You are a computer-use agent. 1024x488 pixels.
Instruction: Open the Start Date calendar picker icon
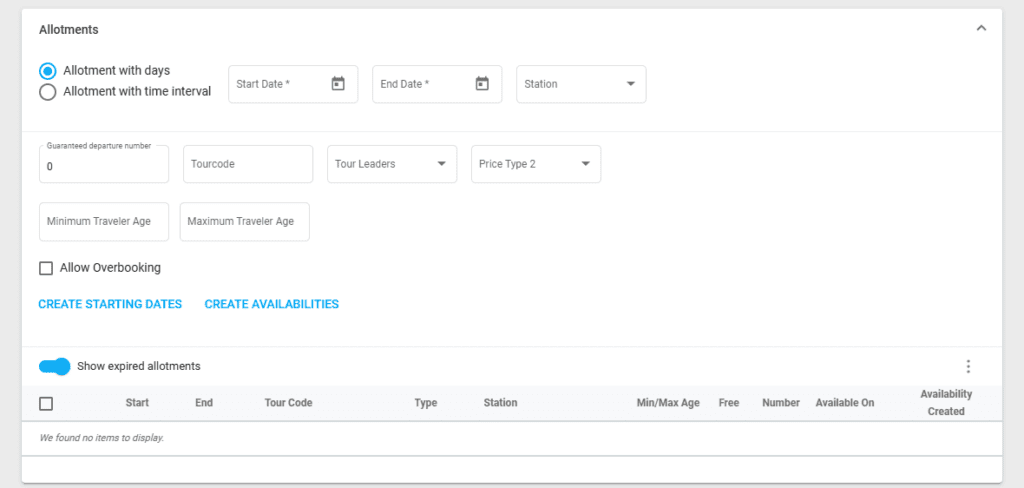(x=338, y=84)
